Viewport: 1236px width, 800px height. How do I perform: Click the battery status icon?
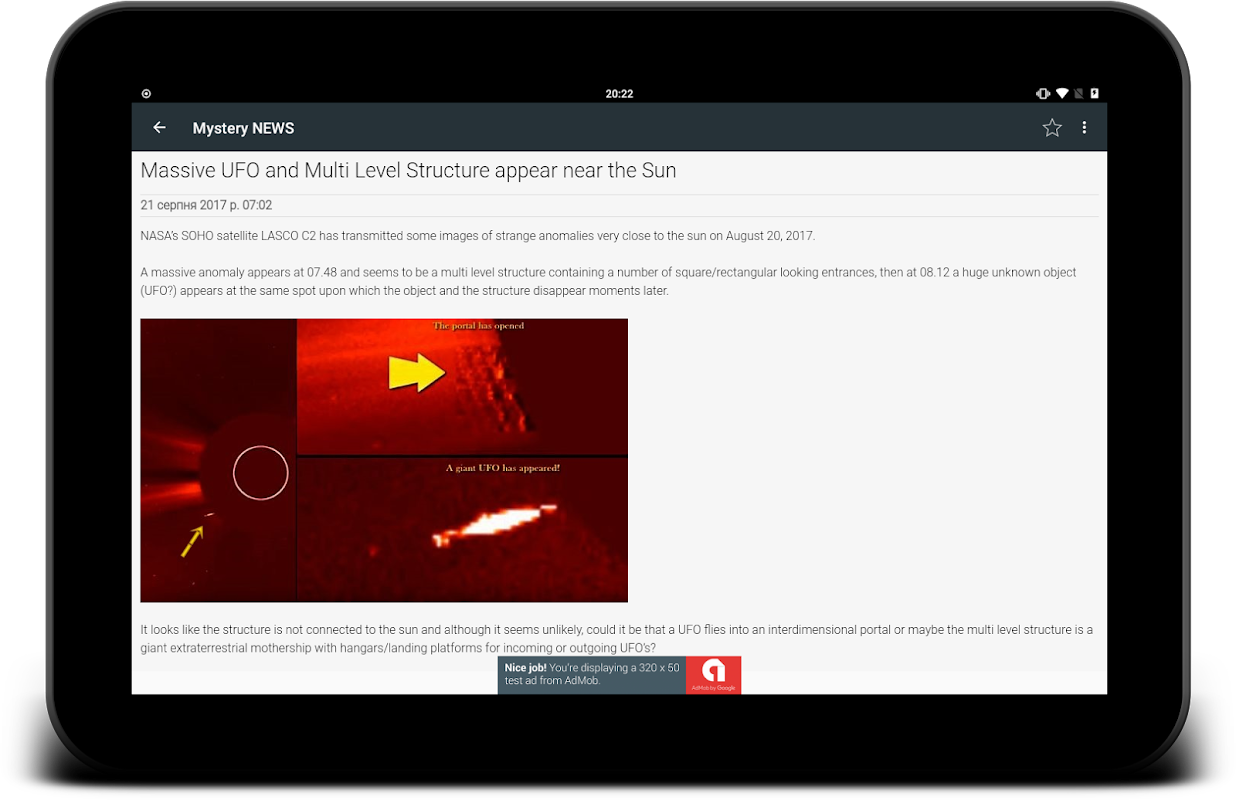(1094, 94)
